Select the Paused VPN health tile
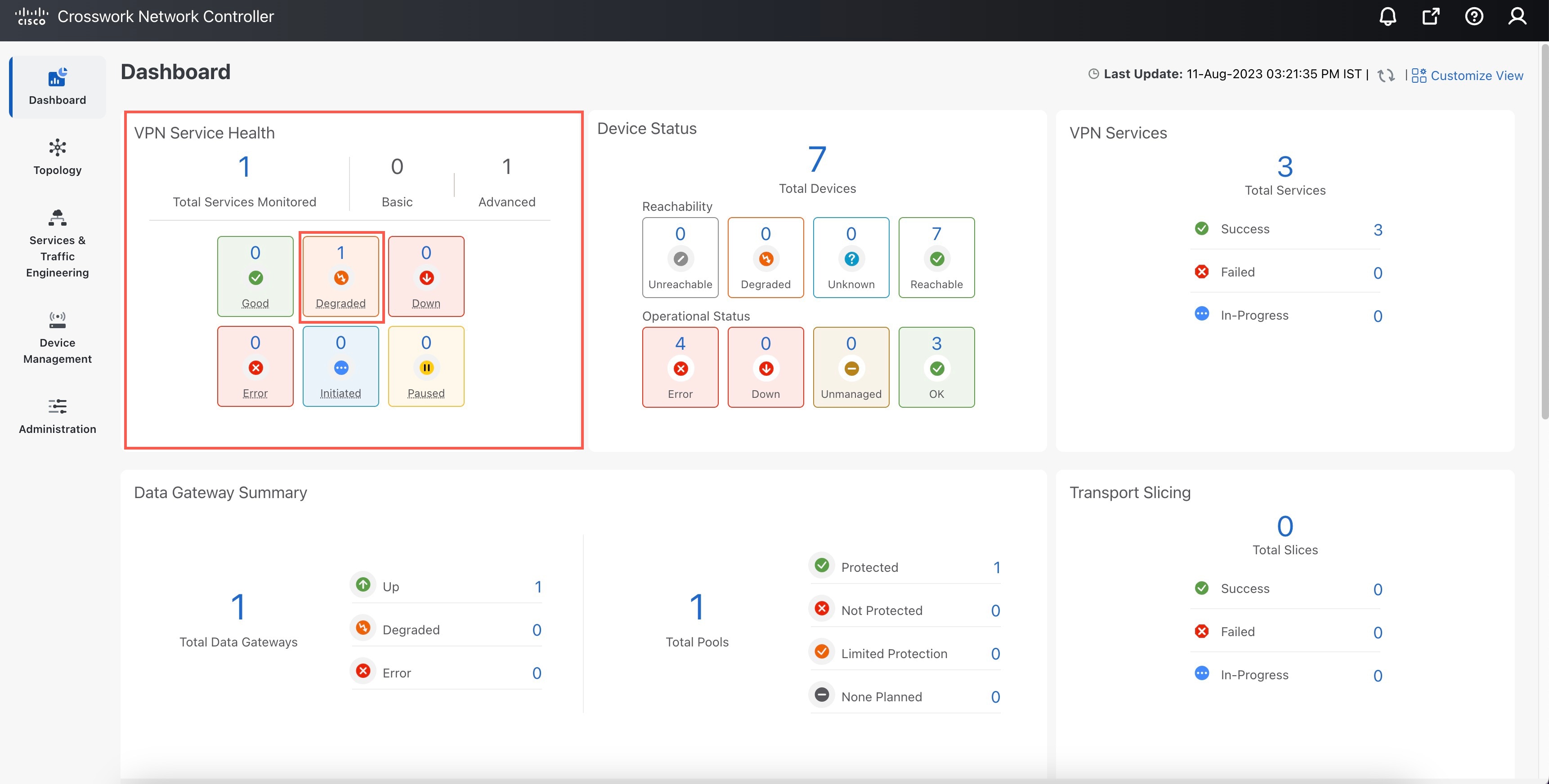This screenshot has width=1549, height=784. coord(426,367)
